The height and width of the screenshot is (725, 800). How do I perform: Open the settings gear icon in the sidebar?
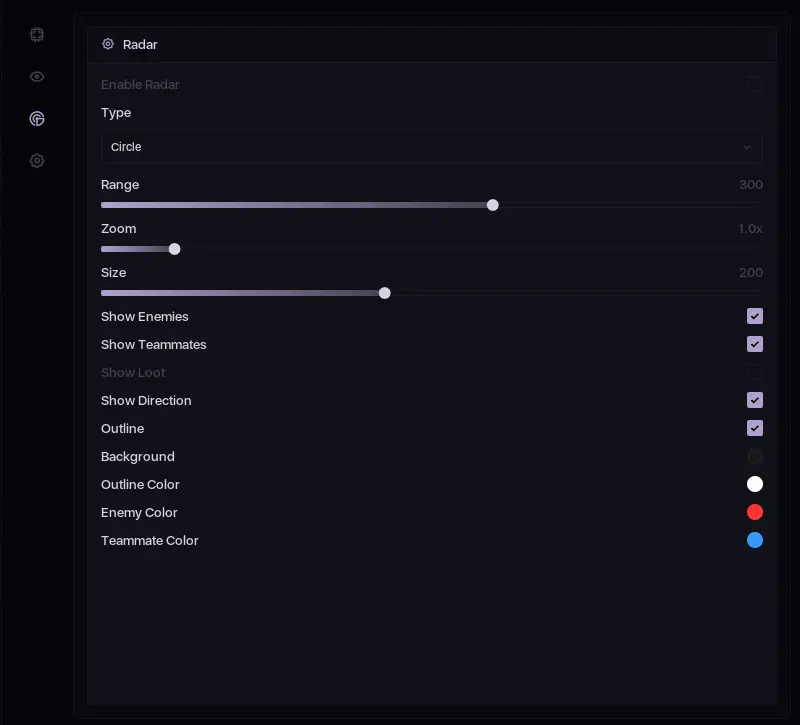click(37, 161)
